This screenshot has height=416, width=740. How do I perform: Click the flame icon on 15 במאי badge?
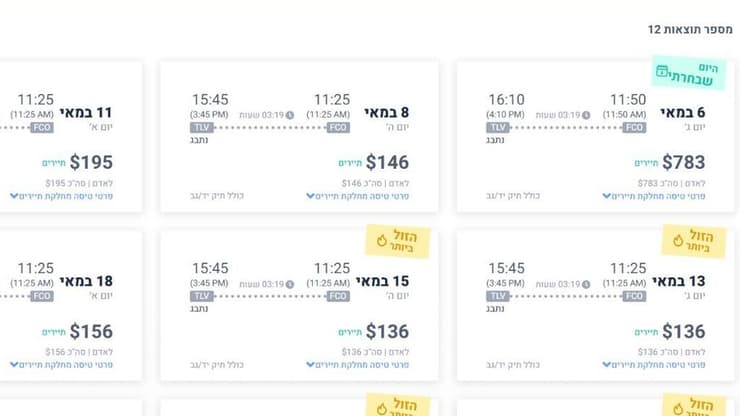[x=382, y=240]
